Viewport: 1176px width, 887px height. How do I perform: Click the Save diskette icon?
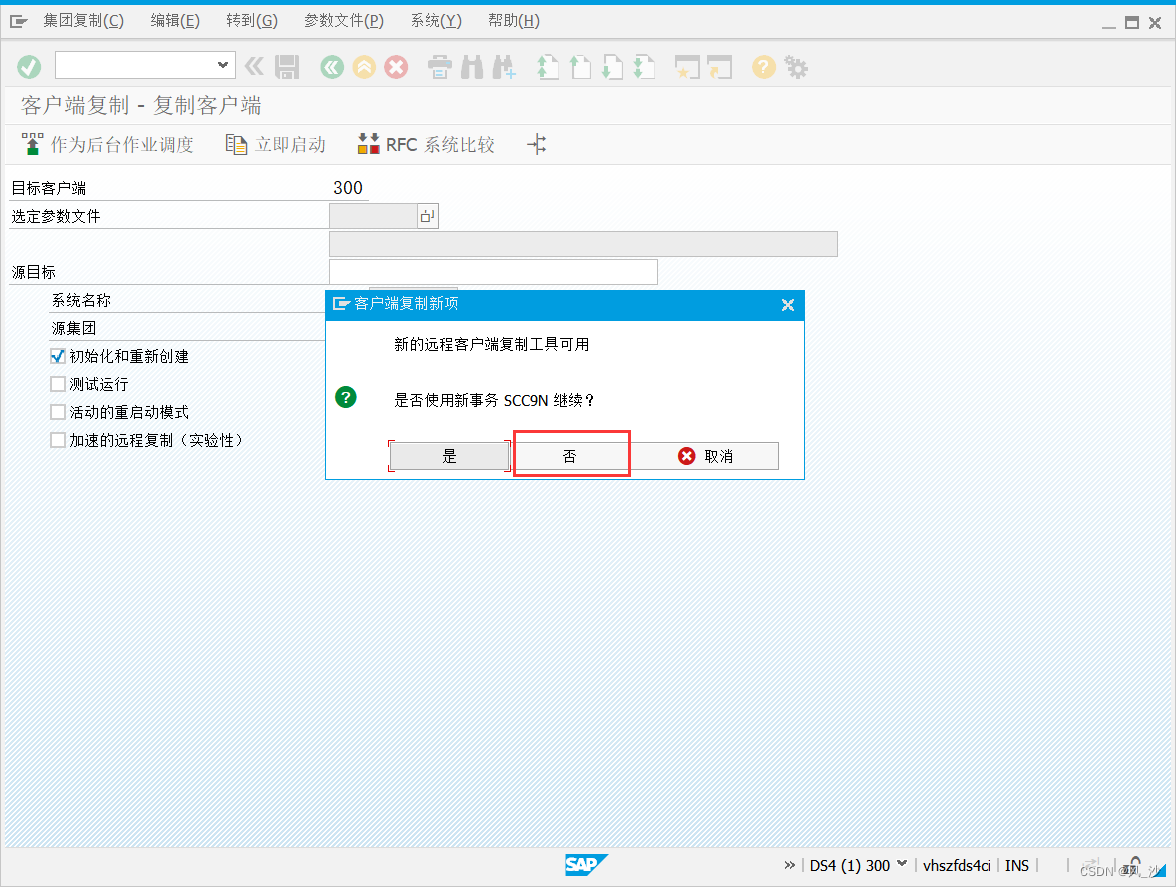point(286,67)
